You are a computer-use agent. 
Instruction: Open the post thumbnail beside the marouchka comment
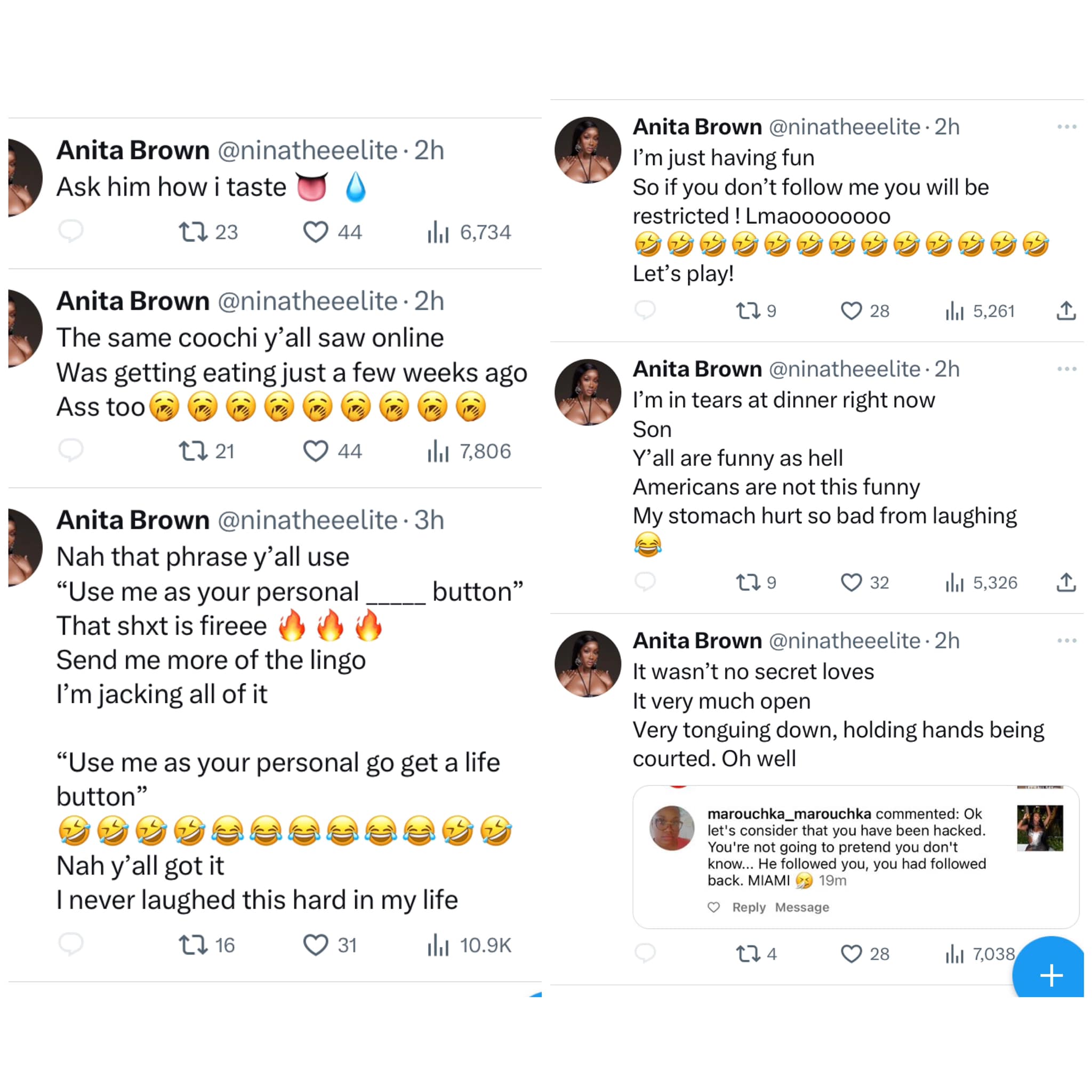tap(1039, 828)
